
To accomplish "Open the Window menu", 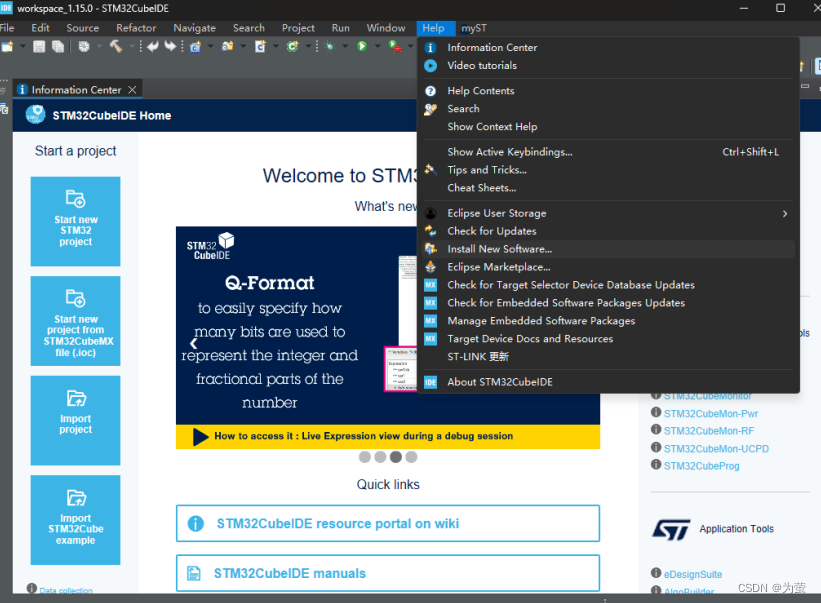I will pyautogui.click(x=386, y=28).
